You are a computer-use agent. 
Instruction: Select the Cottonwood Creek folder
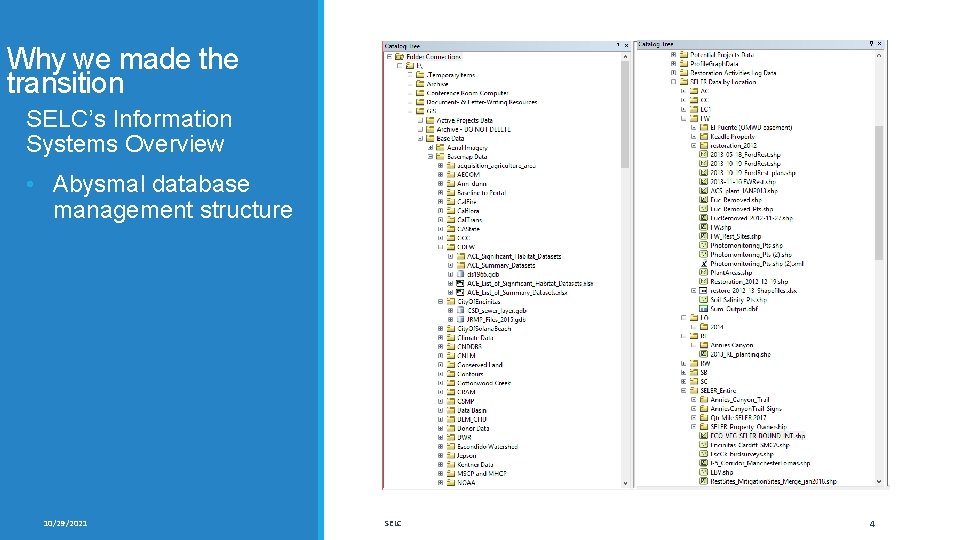tap(484, 383)
